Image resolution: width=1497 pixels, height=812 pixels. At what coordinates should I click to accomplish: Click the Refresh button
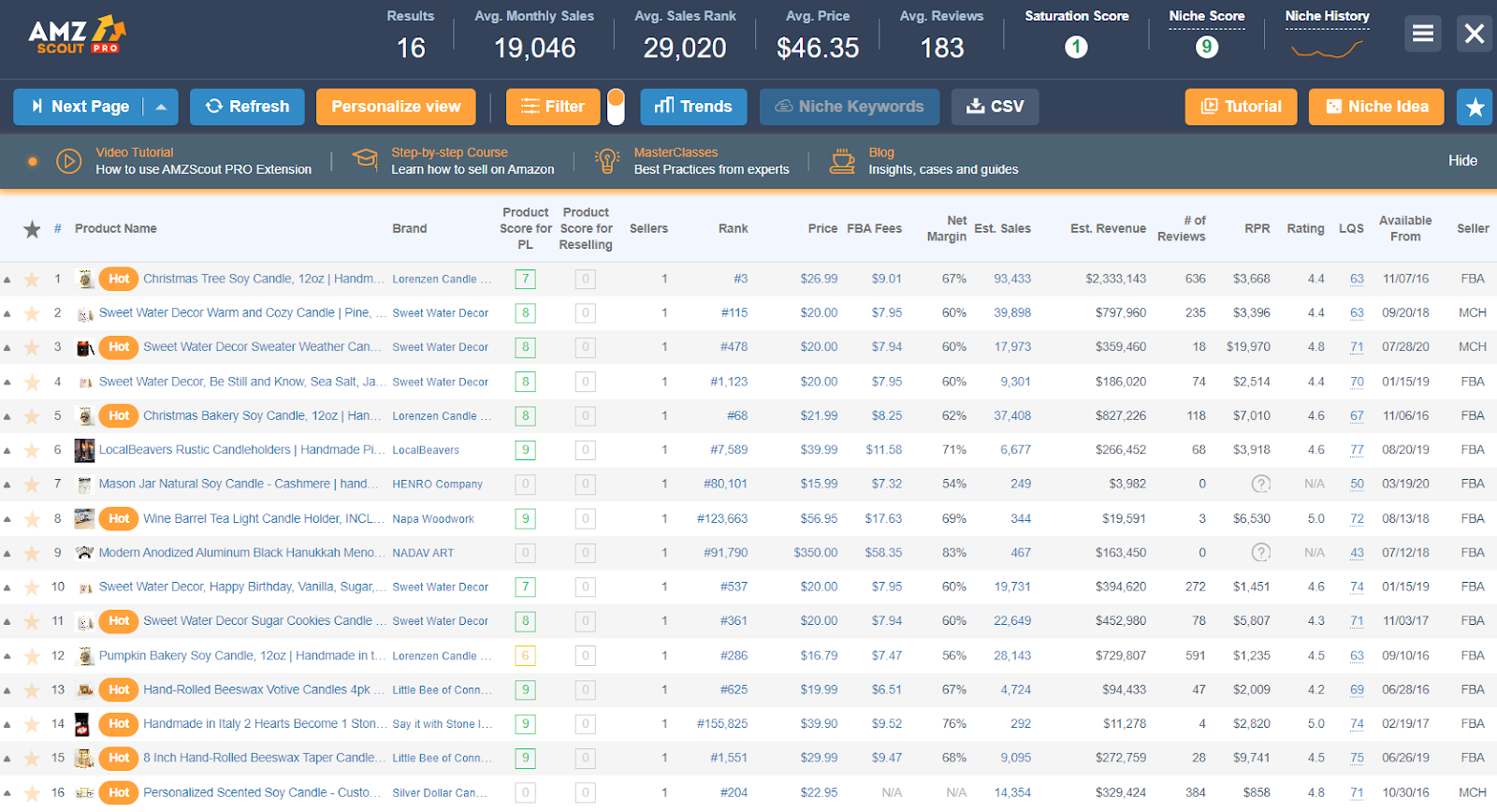(x=247, y=107)
